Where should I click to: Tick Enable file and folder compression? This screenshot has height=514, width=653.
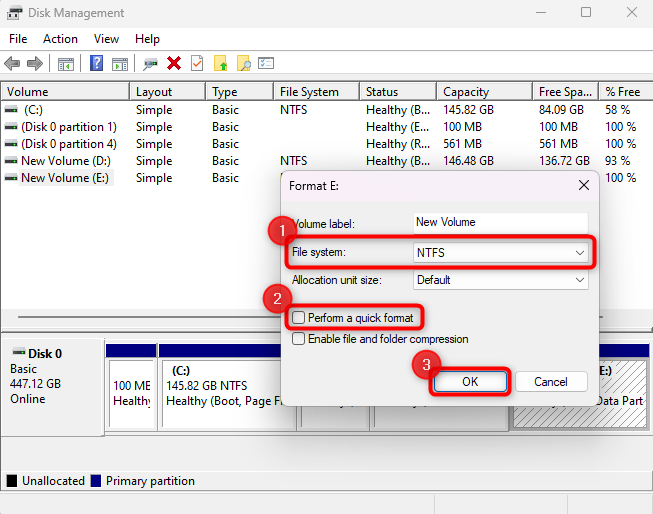pos(298,339)
